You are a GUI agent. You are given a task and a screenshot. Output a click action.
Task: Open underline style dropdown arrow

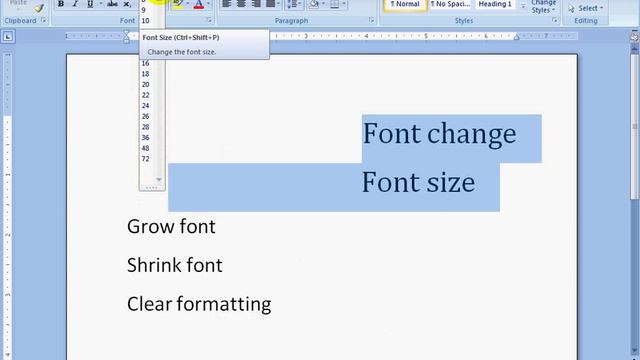point(100,4)
